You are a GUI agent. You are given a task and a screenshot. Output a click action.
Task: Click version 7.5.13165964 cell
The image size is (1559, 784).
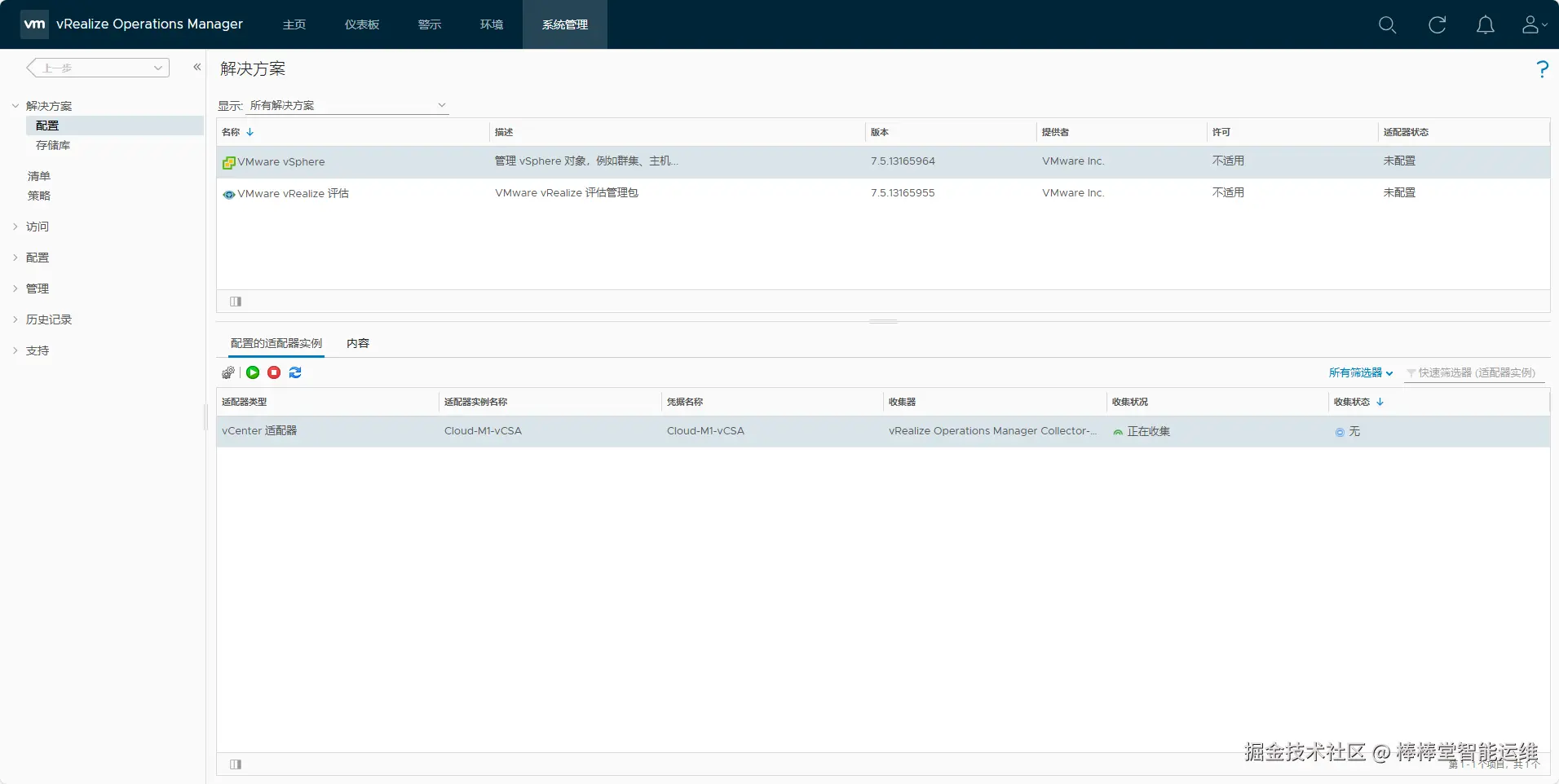903,161
